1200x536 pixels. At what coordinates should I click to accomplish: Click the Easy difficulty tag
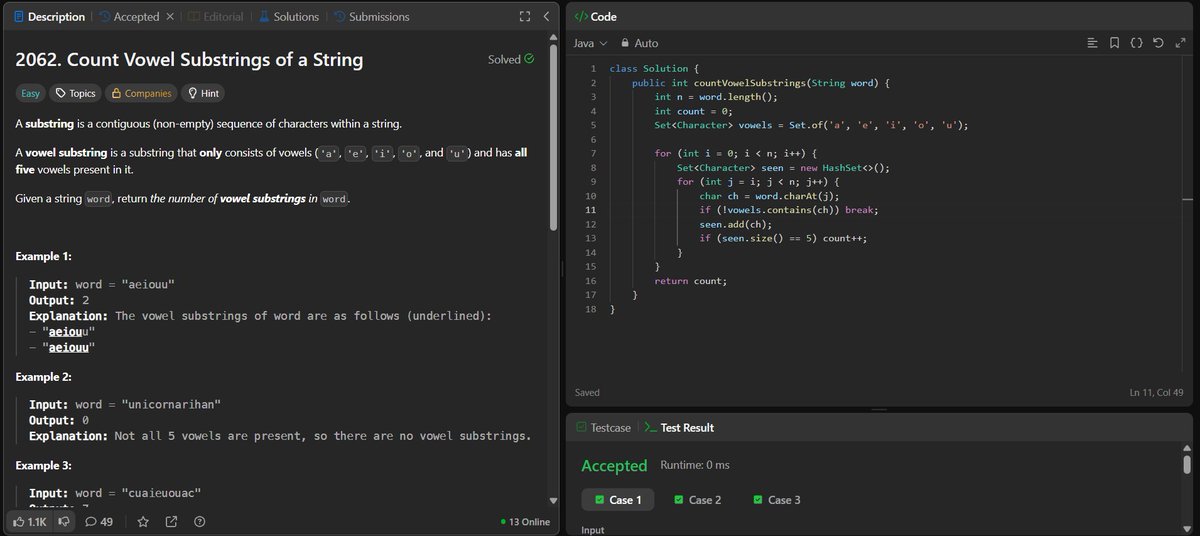[31, 93]
